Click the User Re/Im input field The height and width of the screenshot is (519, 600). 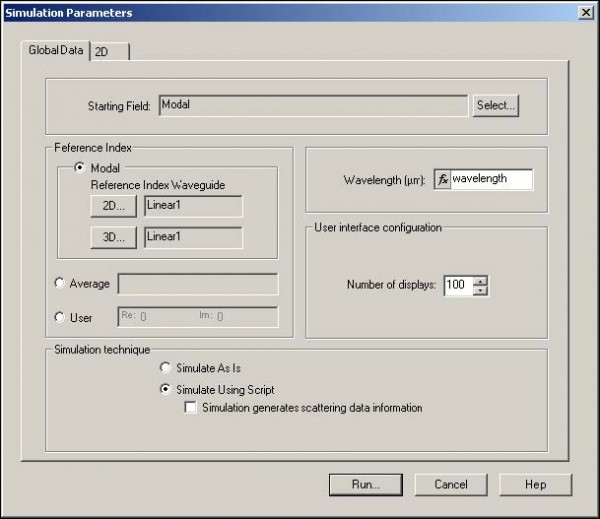coord(198,317)
